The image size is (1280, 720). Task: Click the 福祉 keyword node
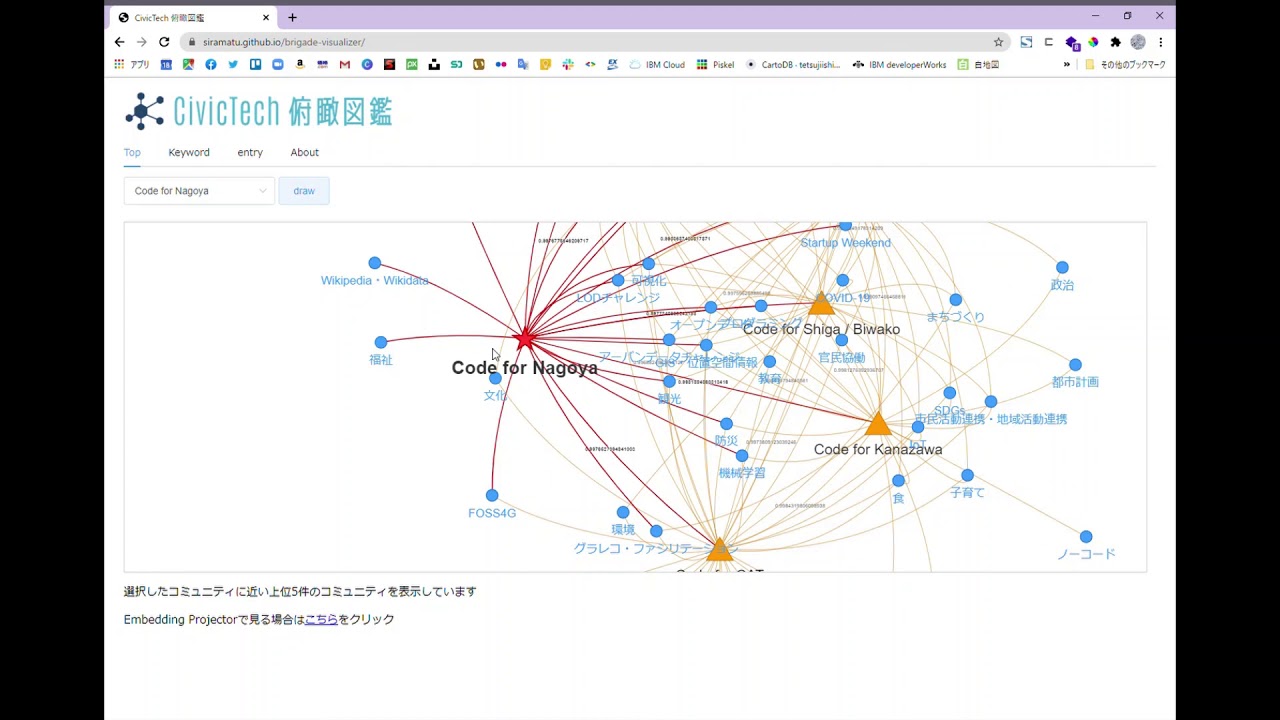(x=380, y=342)
